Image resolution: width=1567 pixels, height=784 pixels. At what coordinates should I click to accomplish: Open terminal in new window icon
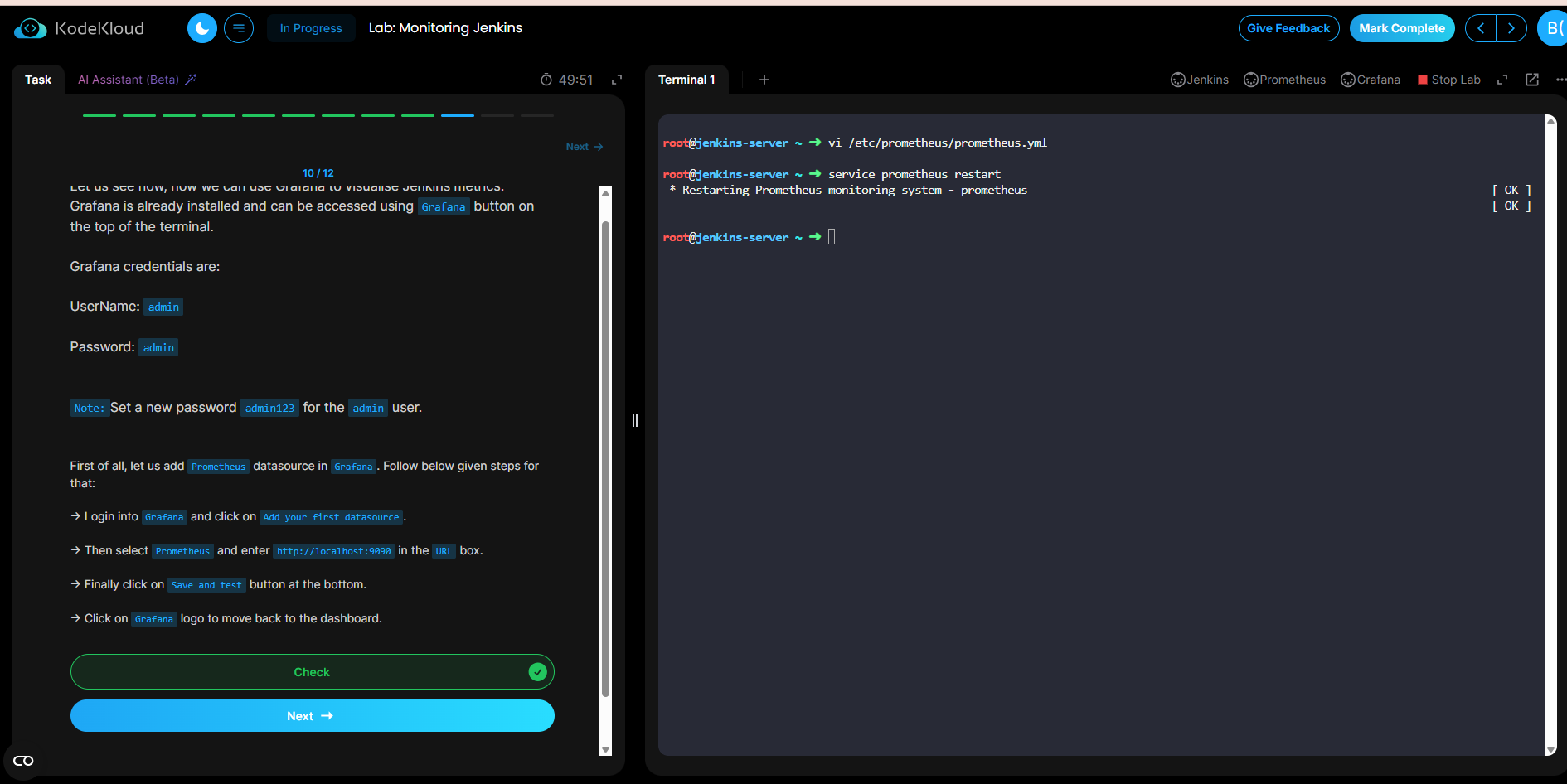1532,80
